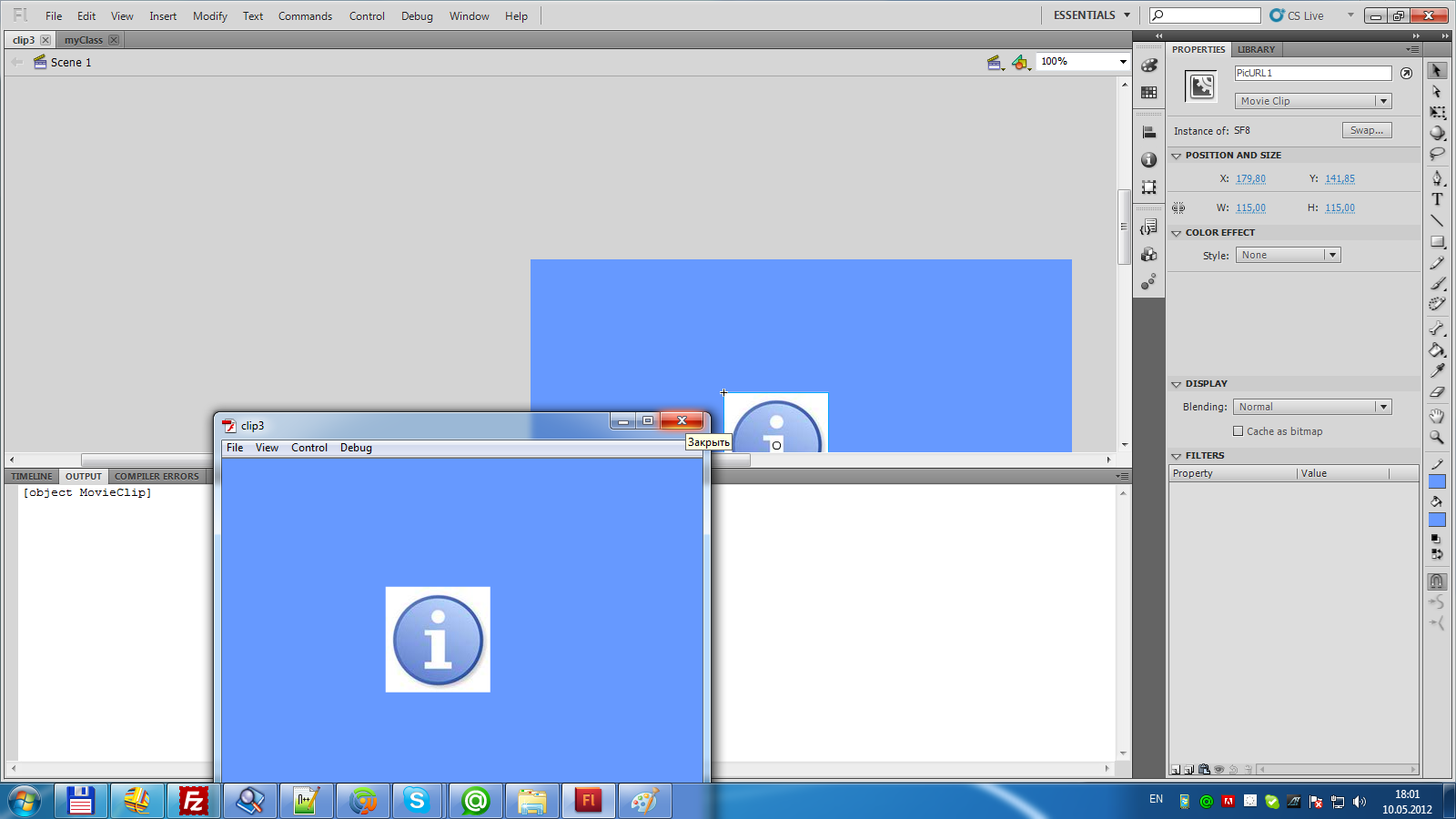The height and width of the screenshot is (819, 1456).
Task: Open Color Effect Style dropdown
Action: coord(1288,255)
